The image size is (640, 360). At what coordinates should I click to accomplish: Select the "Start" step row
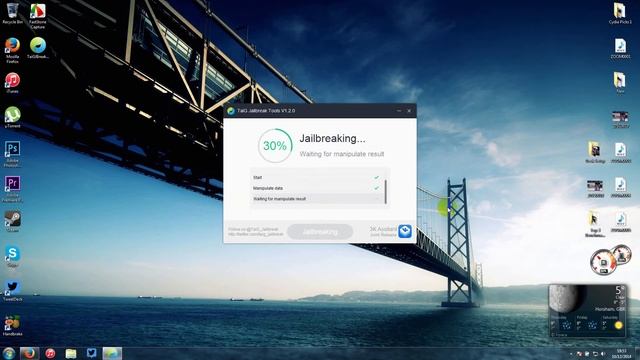coord(316,178)
